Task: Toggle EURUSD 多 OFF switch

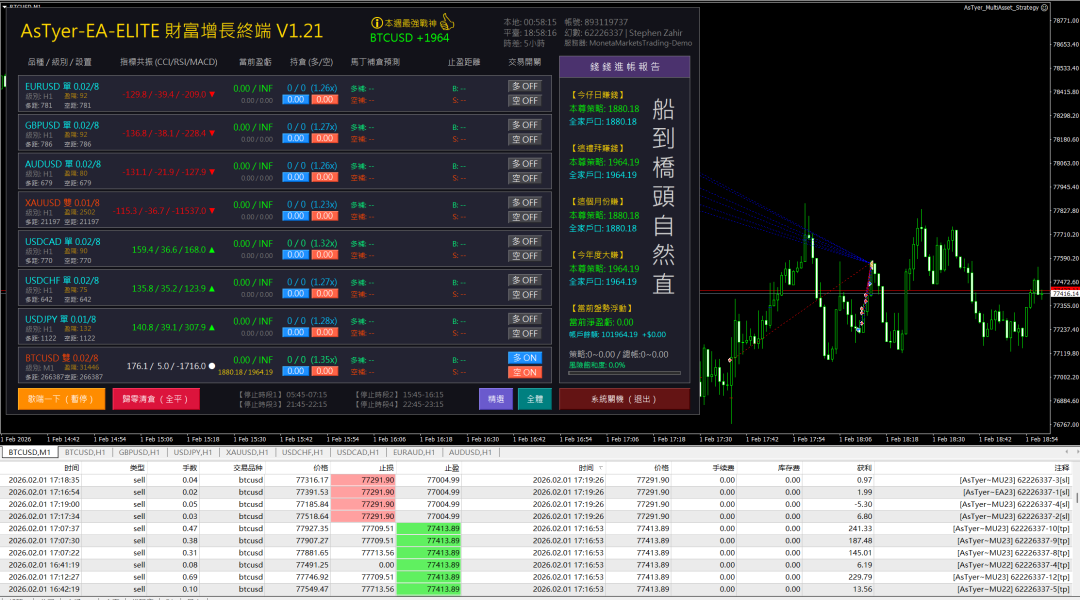Action: coord(525,86)
